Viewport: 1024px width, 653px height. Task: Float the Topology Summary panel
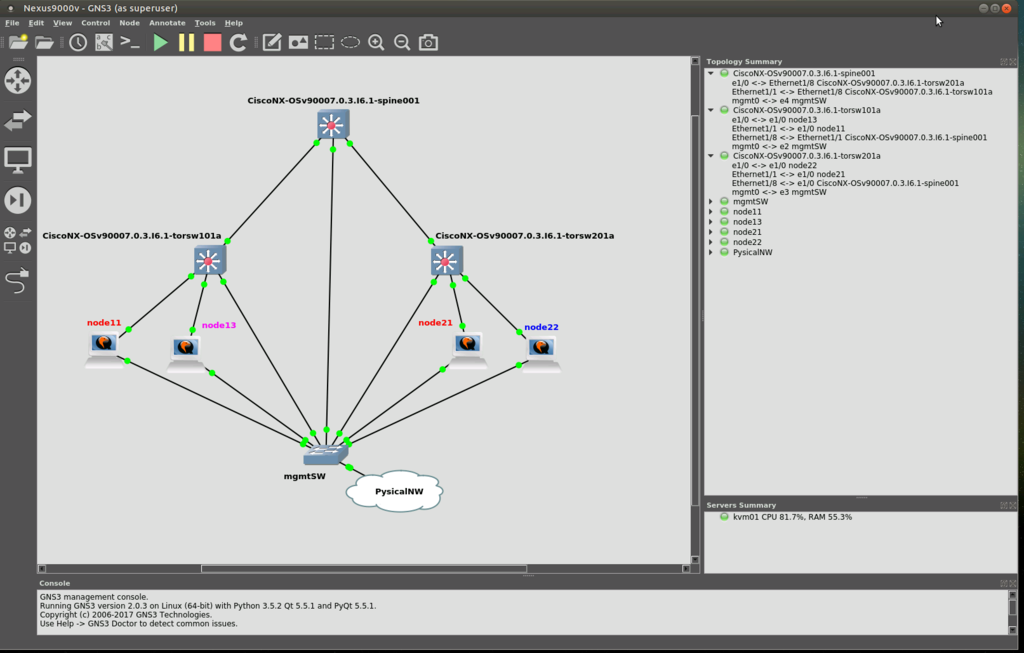(1004, 62)
